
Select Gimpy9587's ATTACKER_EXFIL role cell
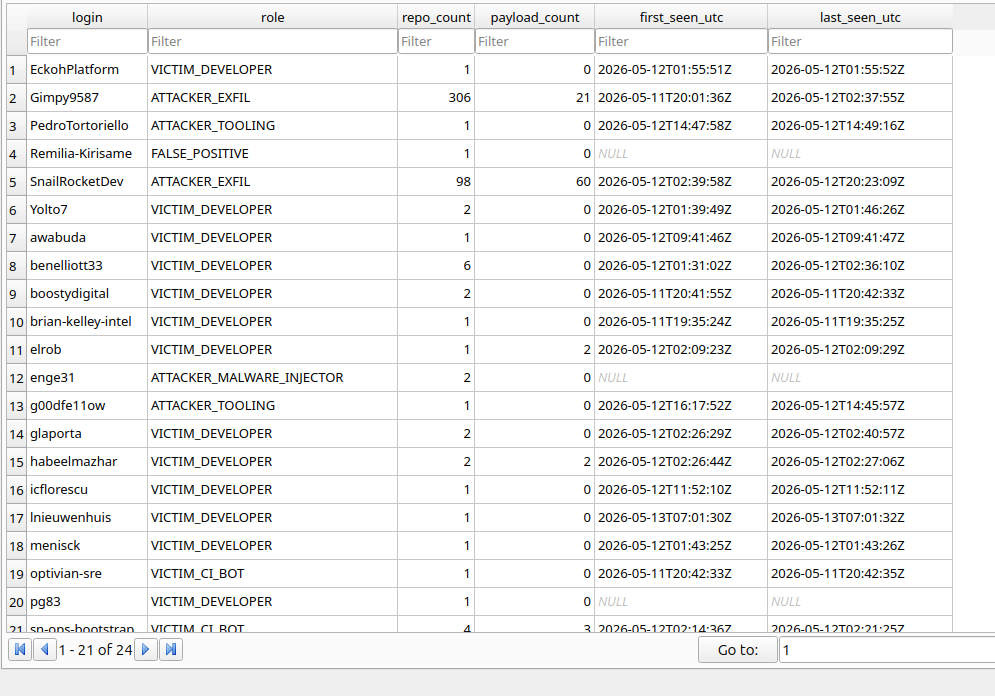pyautogui.click(x=272, y=98)
